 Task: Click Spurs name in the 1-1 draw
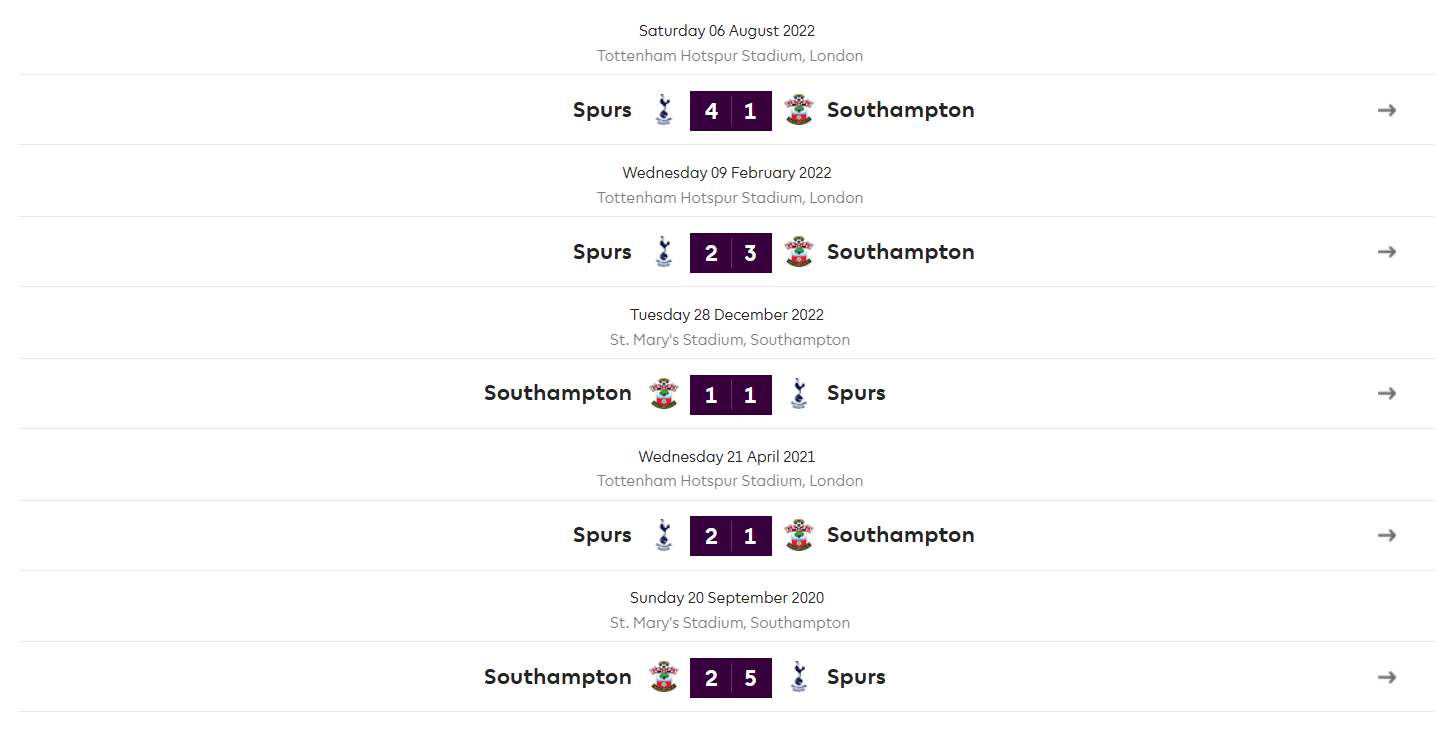coord(856,393)
